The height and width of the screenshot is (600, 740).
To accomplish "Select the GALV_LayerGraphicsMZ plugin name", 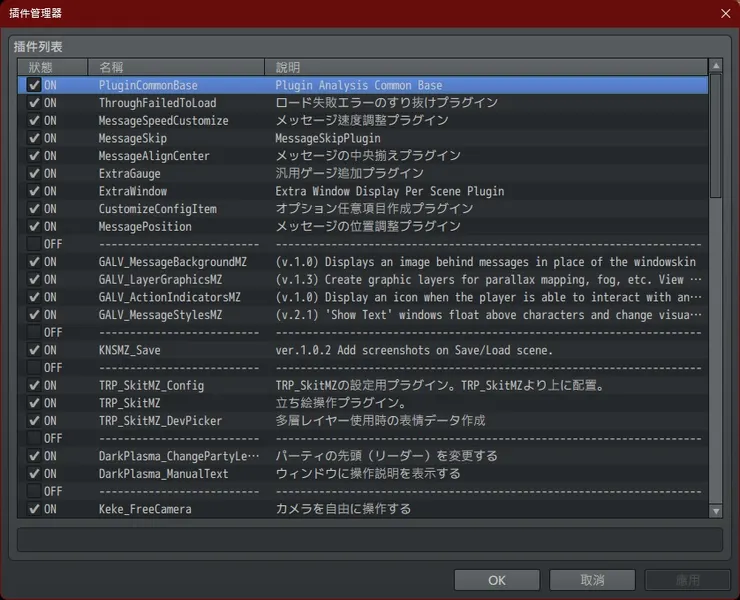I will coord(160,279).
